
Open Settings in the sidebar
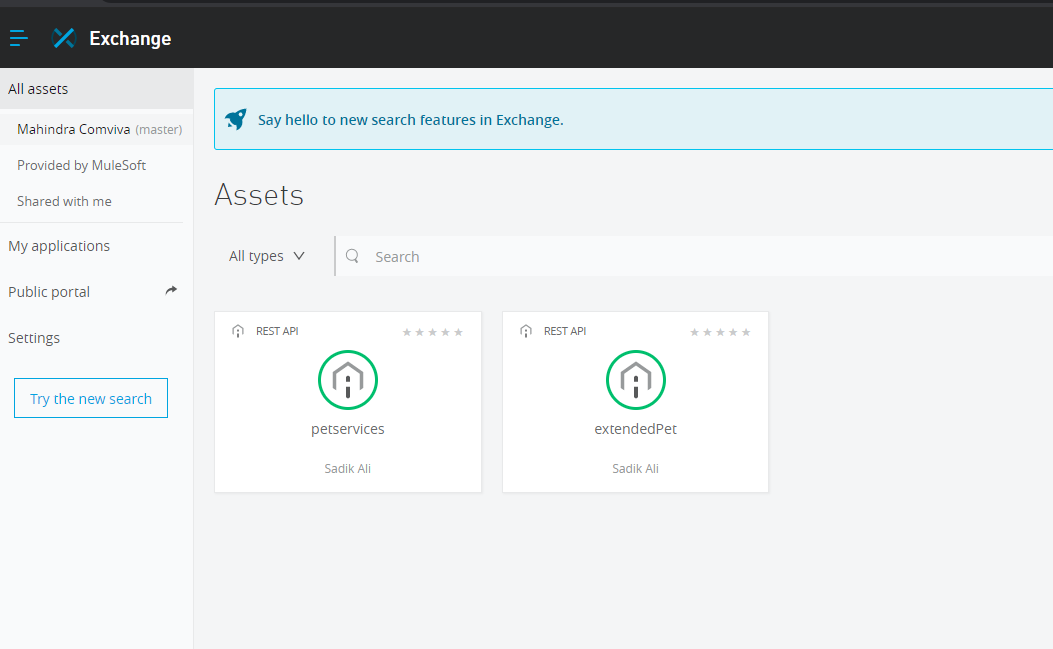click(34, 338)
